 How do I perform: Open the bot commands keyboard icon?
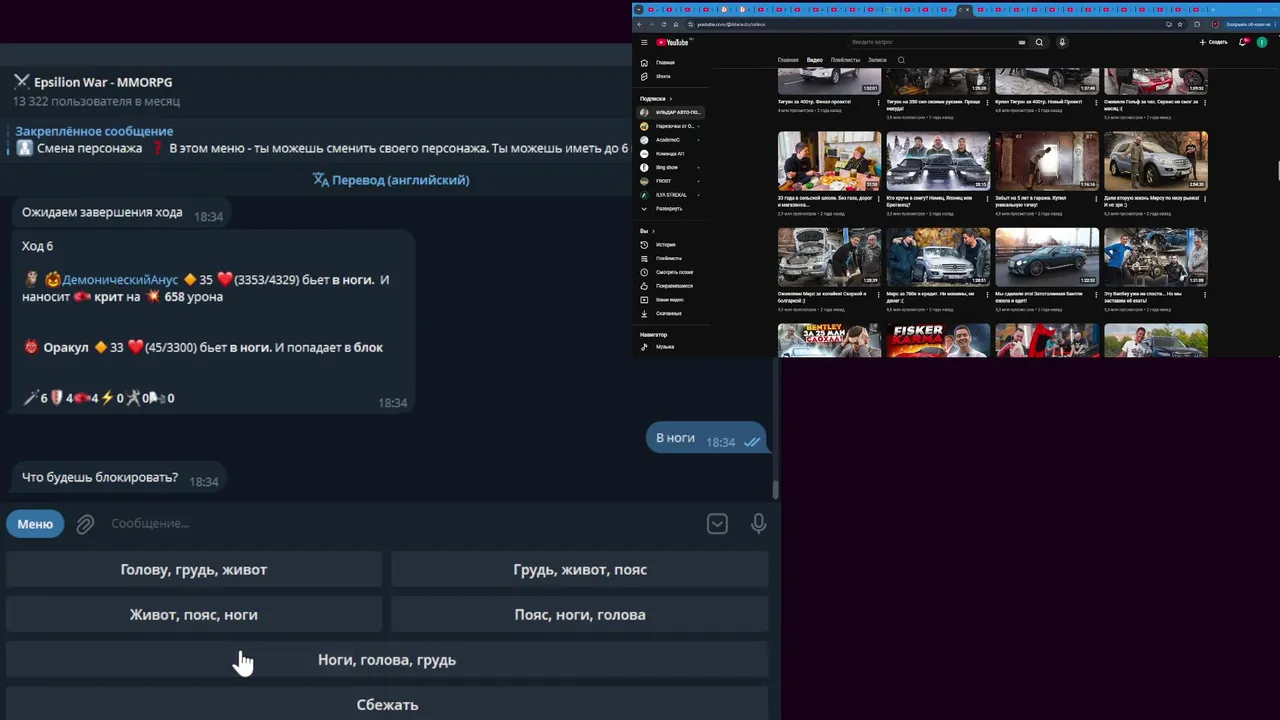pos(717,524)
